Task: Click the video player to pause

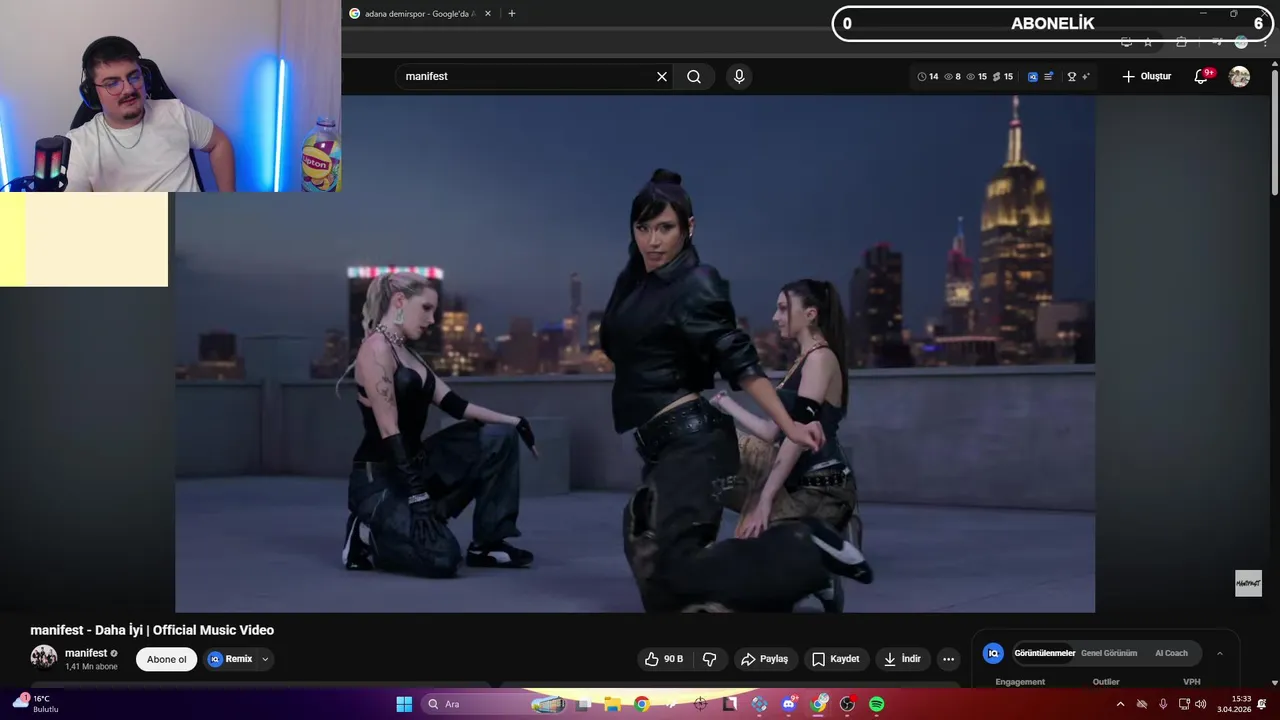Action: click(x=635, y=354)
